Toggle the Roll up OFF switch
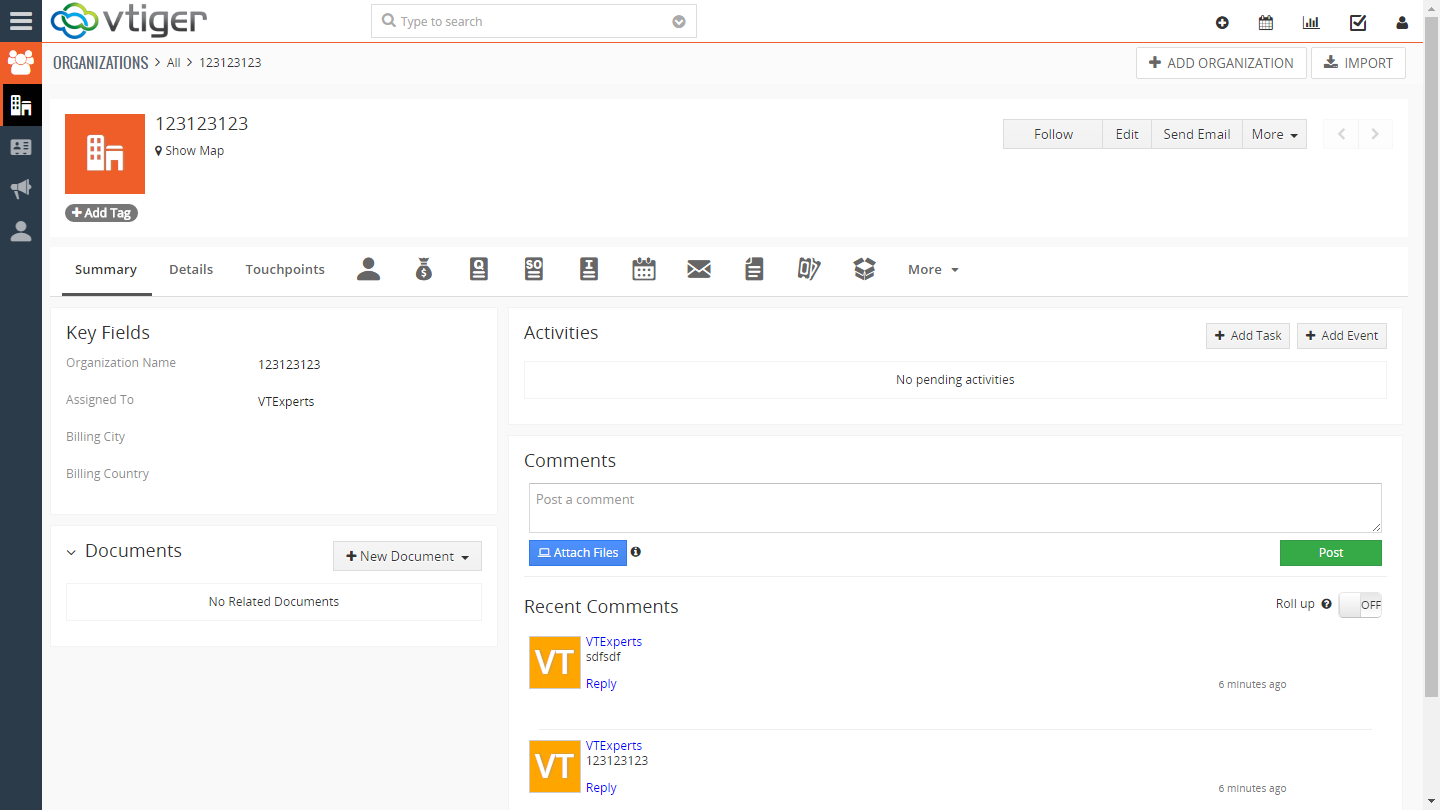This screenshot has width=1440, height=810. (x=1360, y=605)
